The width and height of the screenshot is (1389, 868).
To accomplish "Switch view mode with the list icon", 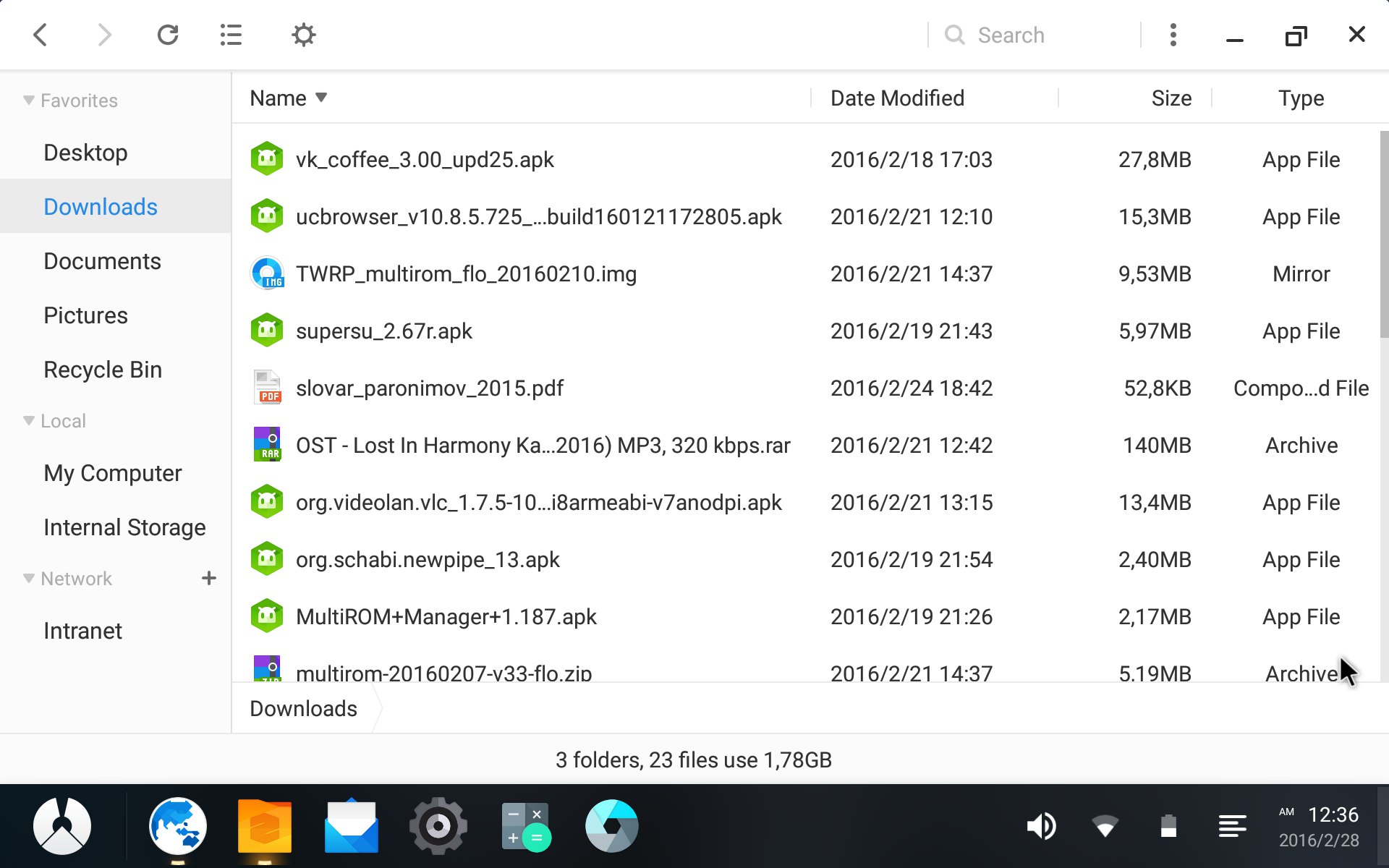I will point(231,35).
